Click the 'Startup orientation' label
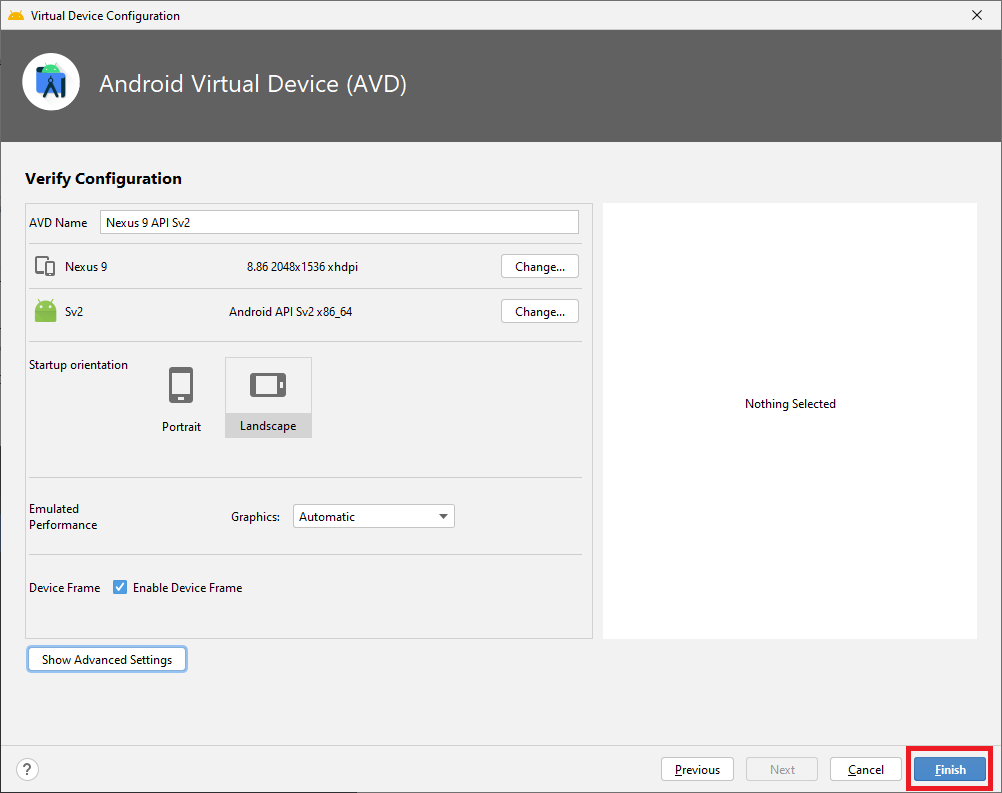The image size is (1002, 793). pos(79,365)
